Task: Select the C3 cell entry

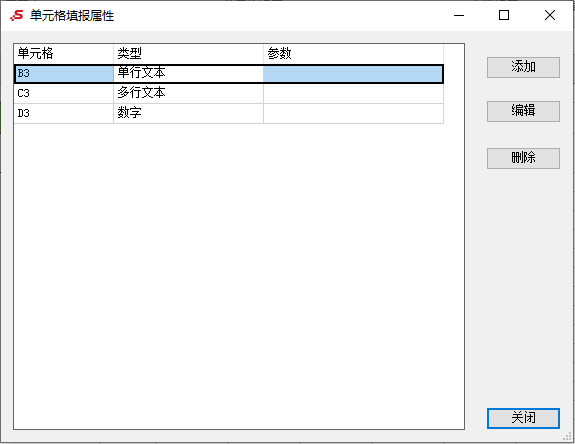Action: 64,93
